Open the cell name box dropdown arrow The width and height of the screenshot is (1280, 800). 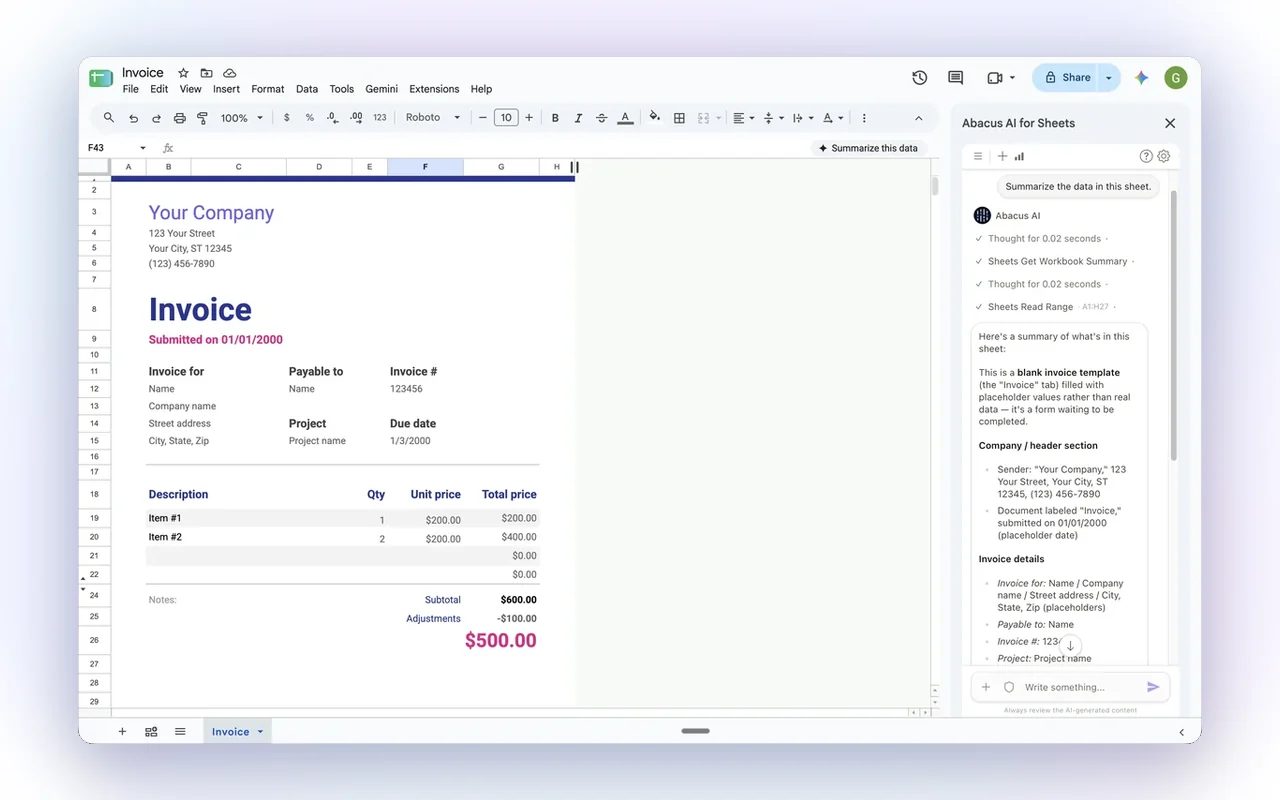tap(143, 148)
